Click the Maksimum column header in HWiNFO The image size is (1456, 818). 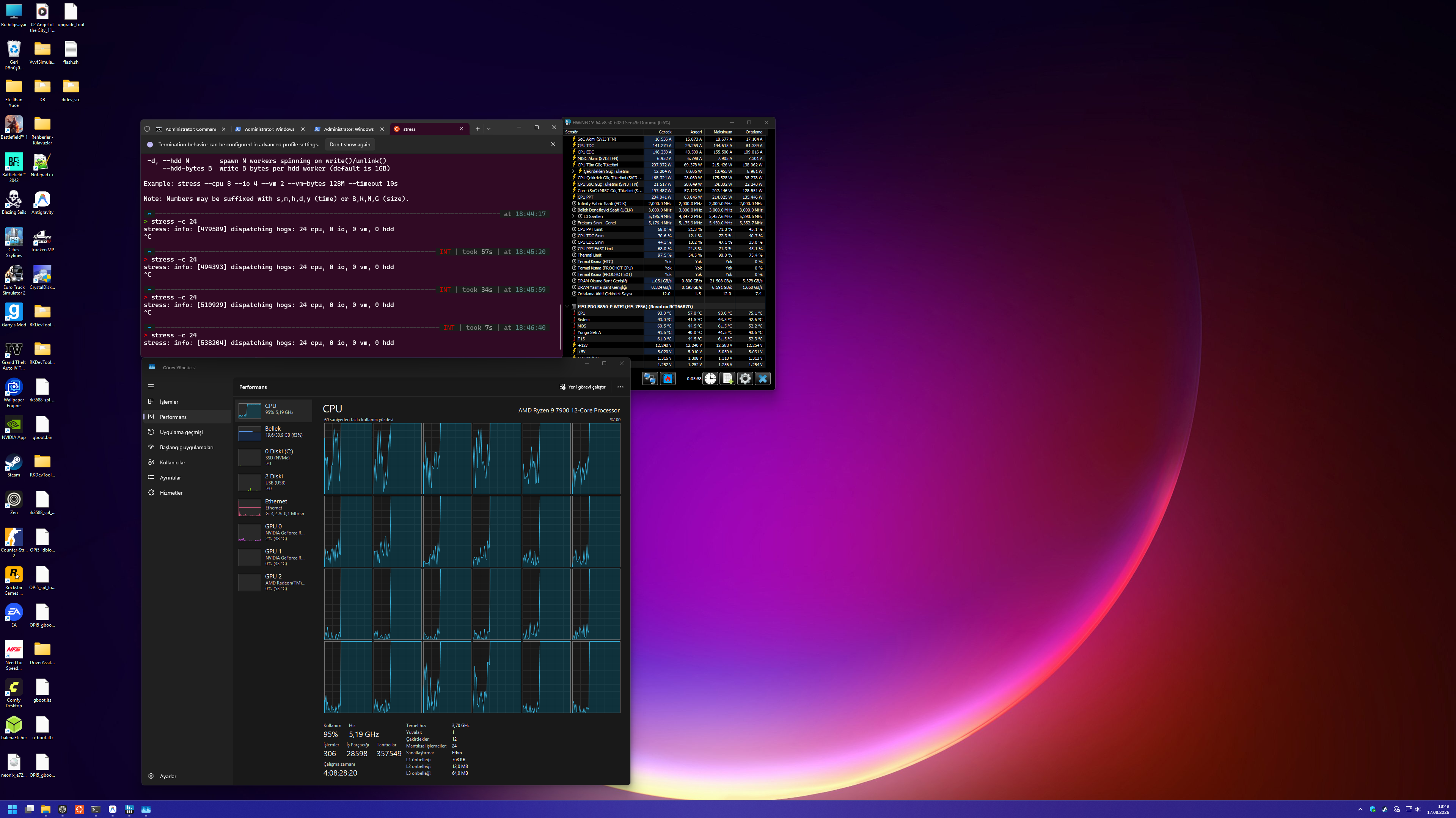[719, 132]
